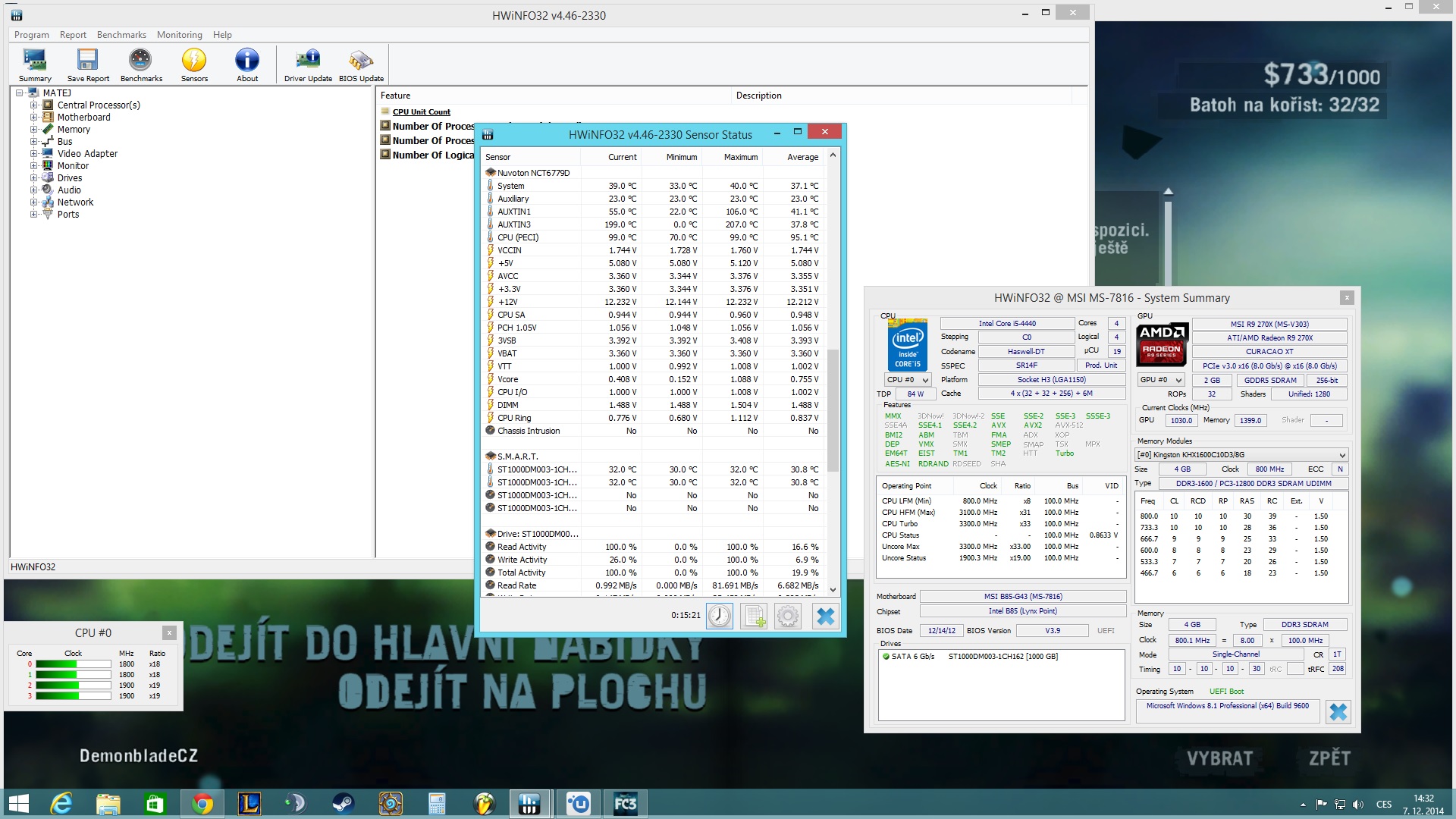The image size is (1456, 819).
Task: Click the Intel Core i5 logo
Action: (908, 345)
